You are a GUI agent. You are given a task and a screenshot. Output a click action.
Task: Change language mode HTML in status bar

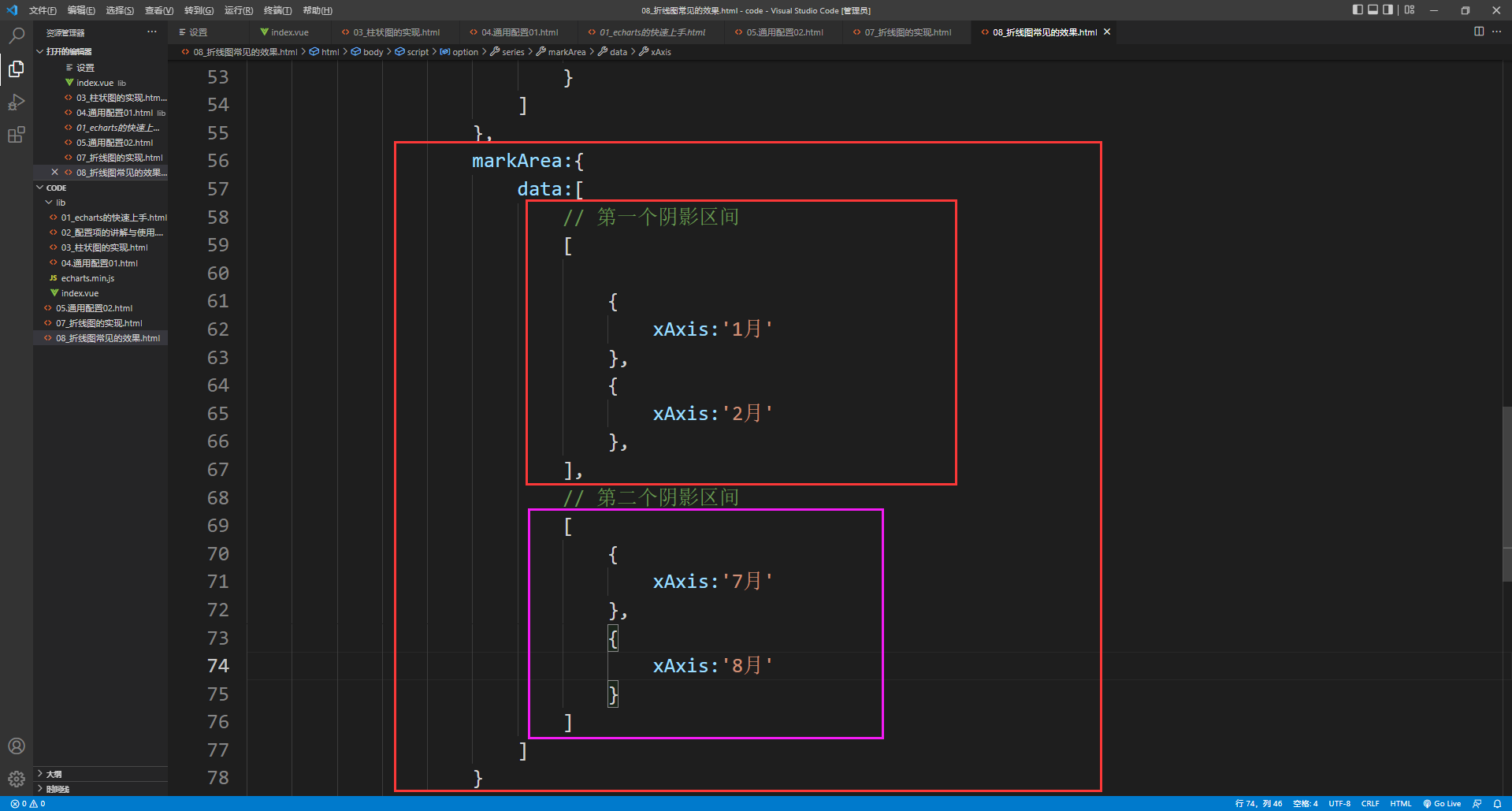tap(1400, 804)
